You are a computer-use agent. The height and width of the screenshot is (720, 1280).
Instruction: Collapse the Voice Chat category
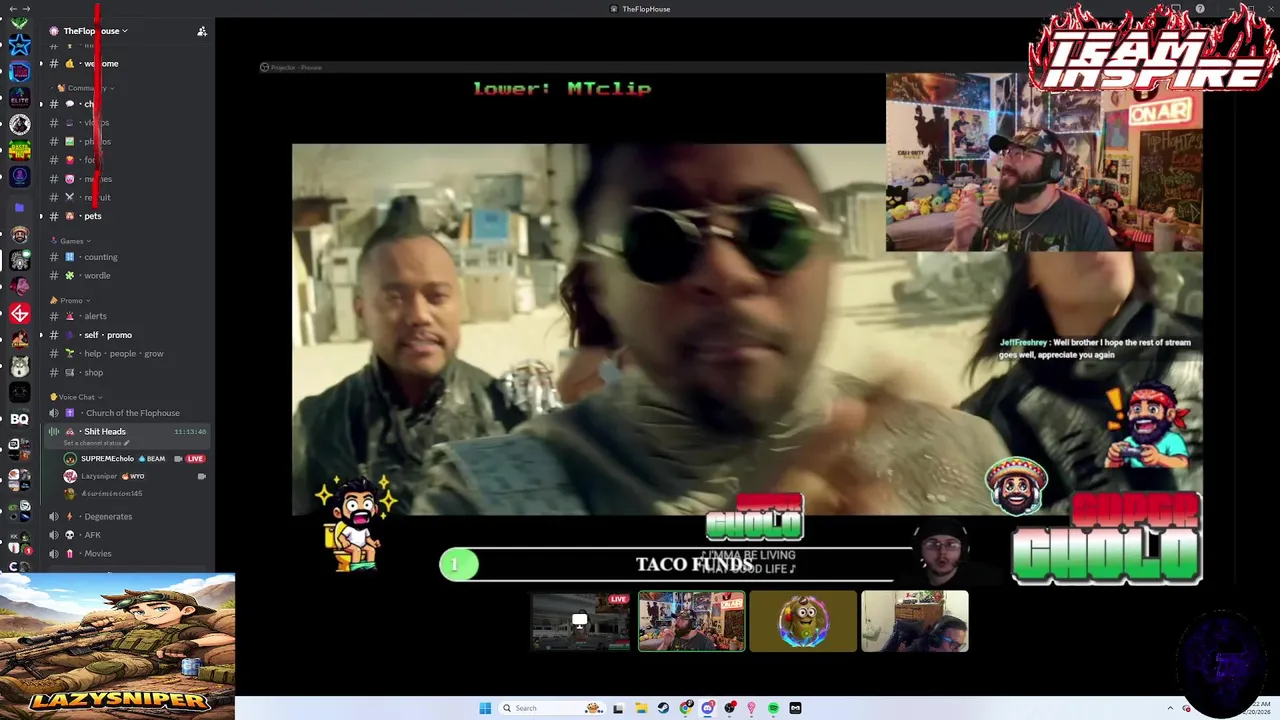[x=76, y=397]
